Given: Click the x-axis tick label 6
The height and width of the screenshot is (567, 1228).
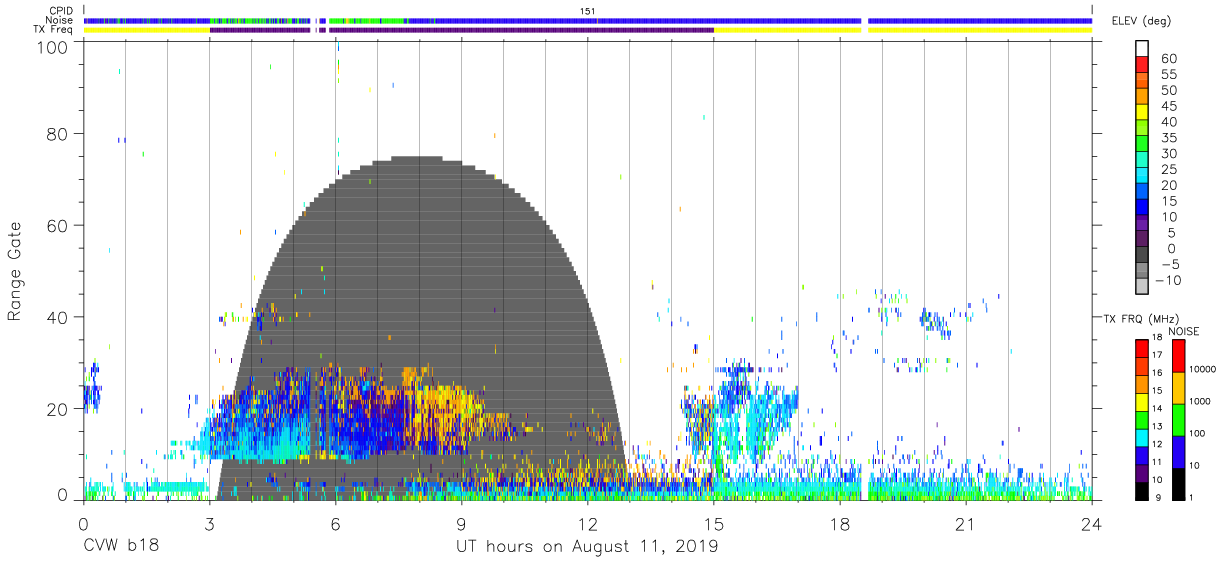Looking at the screenshot, I should [335, 524].
